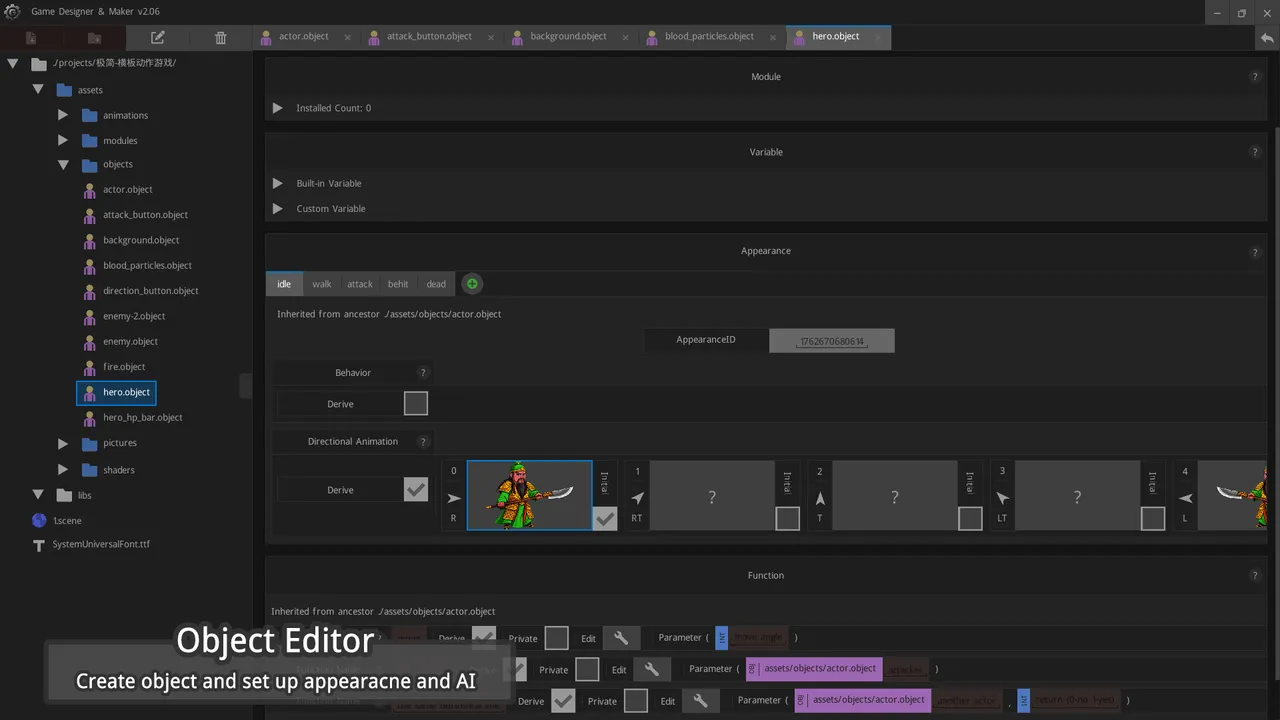Toggle Initial checkbox for direction 1 RT

pyautogui.click(x=787, y=518)
